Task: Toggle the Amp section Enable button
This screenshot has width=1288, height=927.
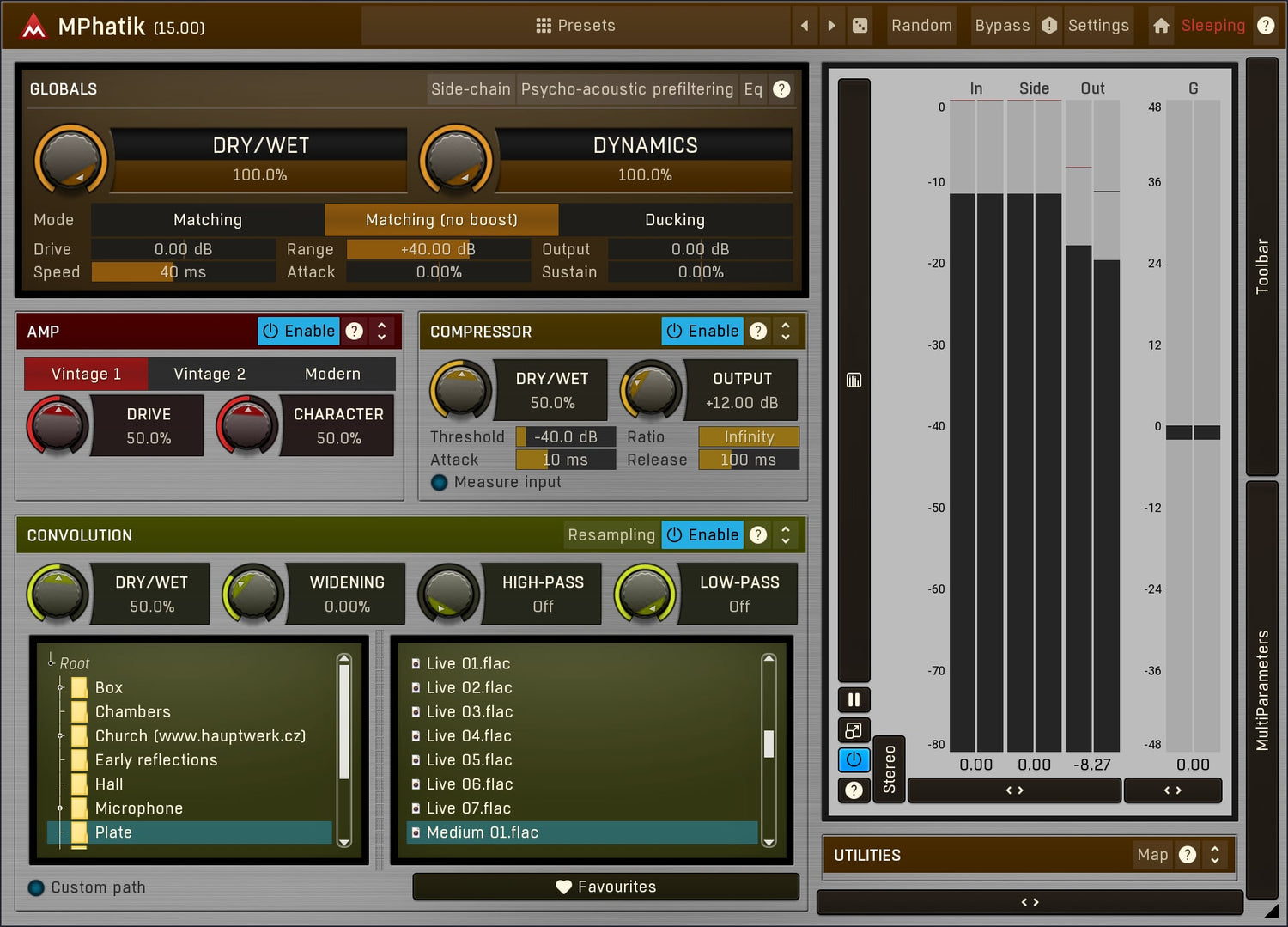Action: point(299,332)
